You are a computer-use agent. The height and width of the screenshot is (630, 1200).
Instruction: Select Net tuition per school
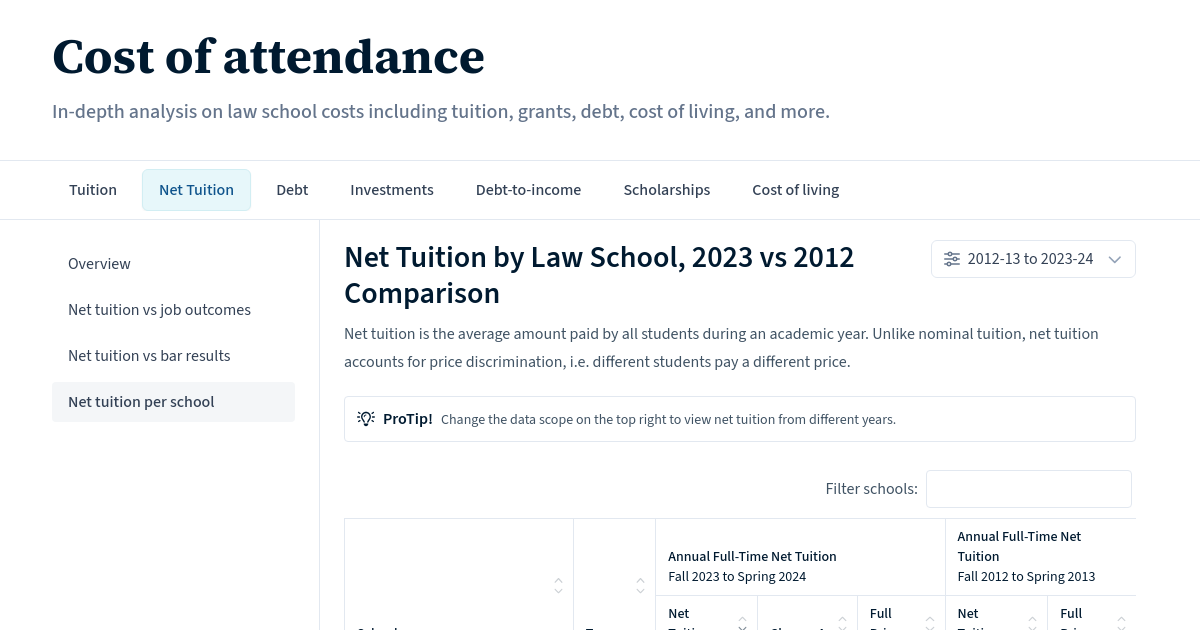pyautogui.click(x=141, y=402)
